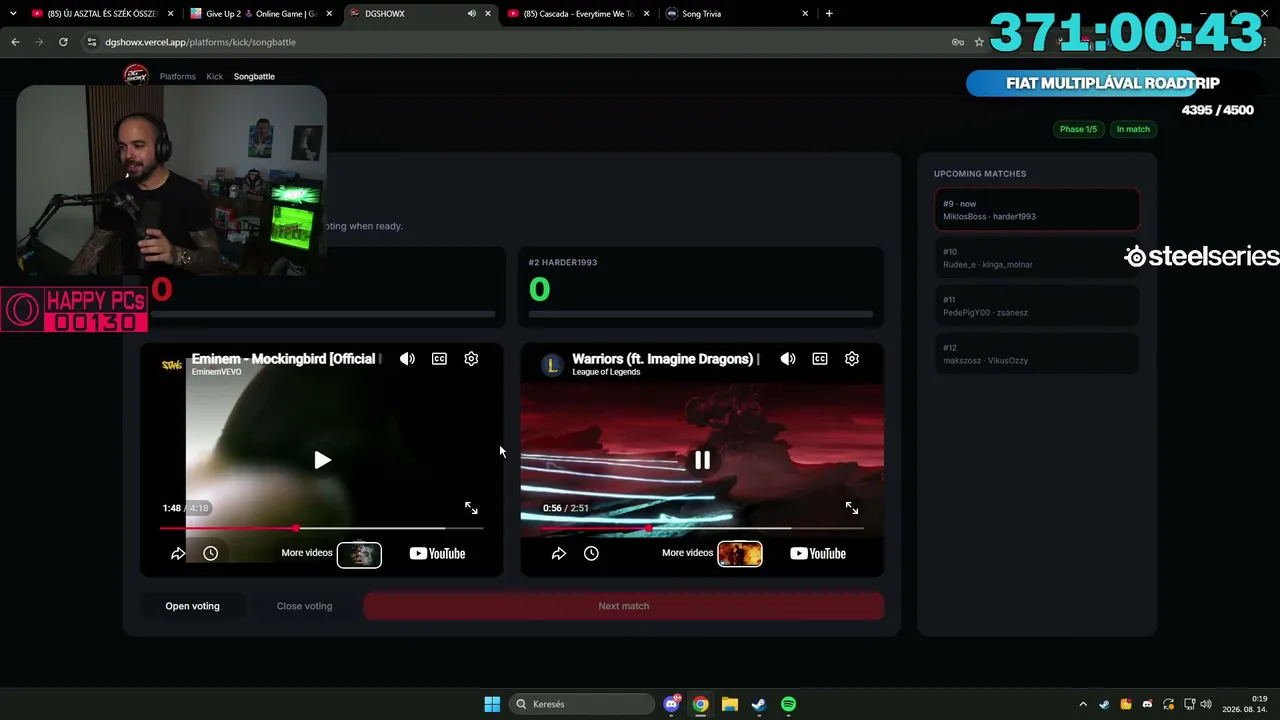Switch to the Give Up 2 Online Game tab

tap(260, 14)
